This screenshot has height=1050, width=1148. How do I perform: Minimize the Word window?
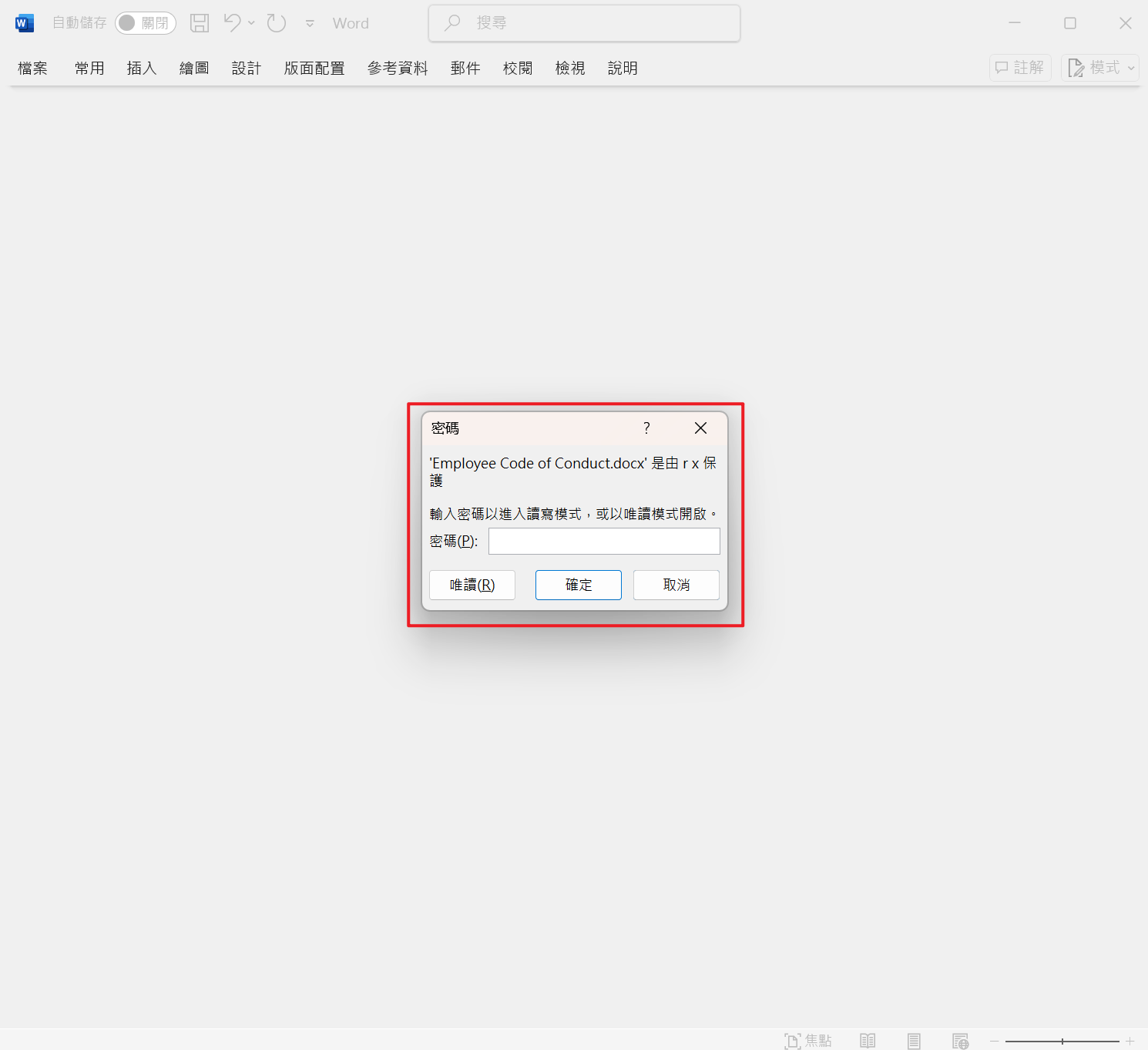pos(1015,23)
